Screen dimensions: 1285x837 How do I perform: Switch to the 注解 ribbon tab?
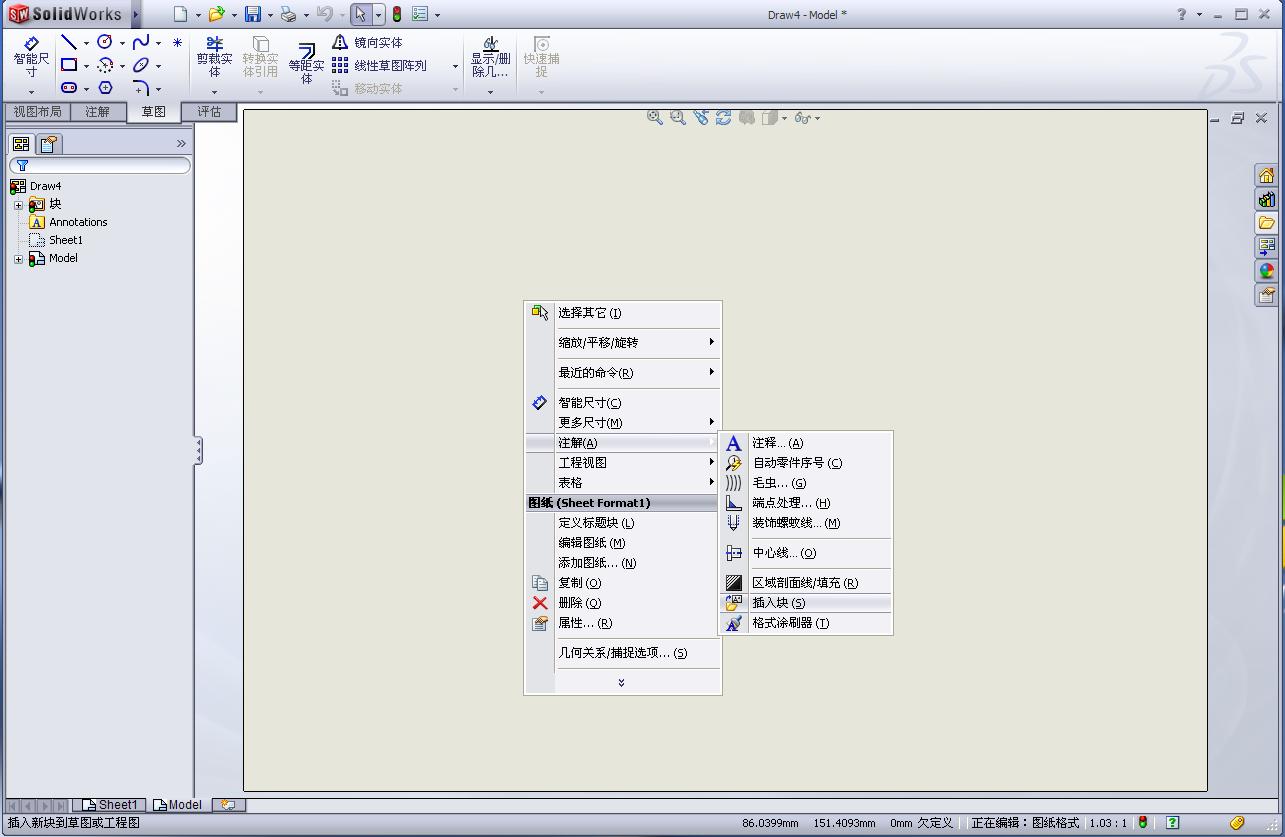tap(98, 111)
